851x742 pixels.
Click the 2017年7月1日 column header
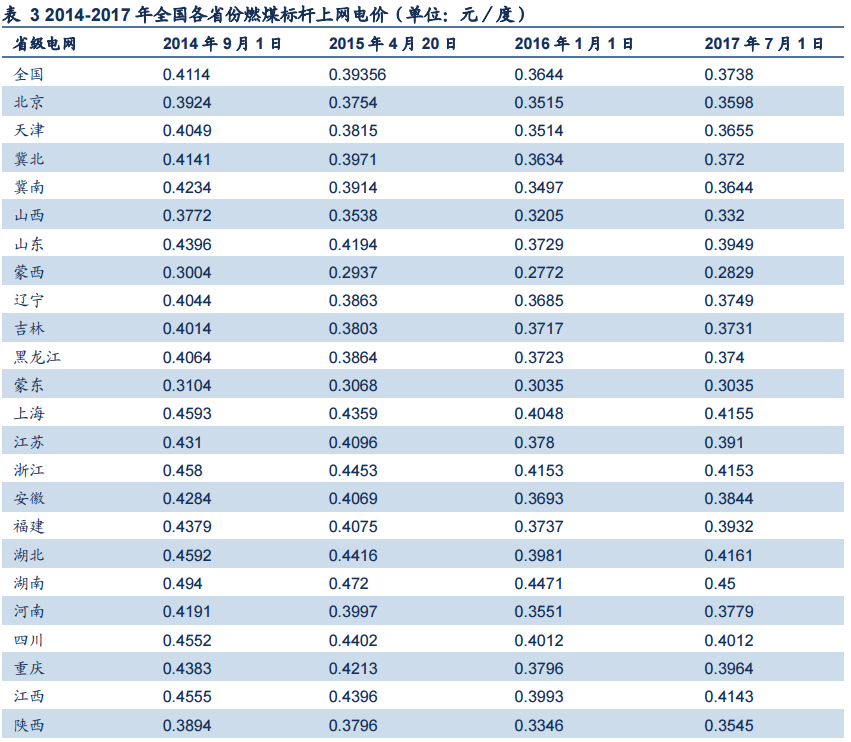[764, 44]
